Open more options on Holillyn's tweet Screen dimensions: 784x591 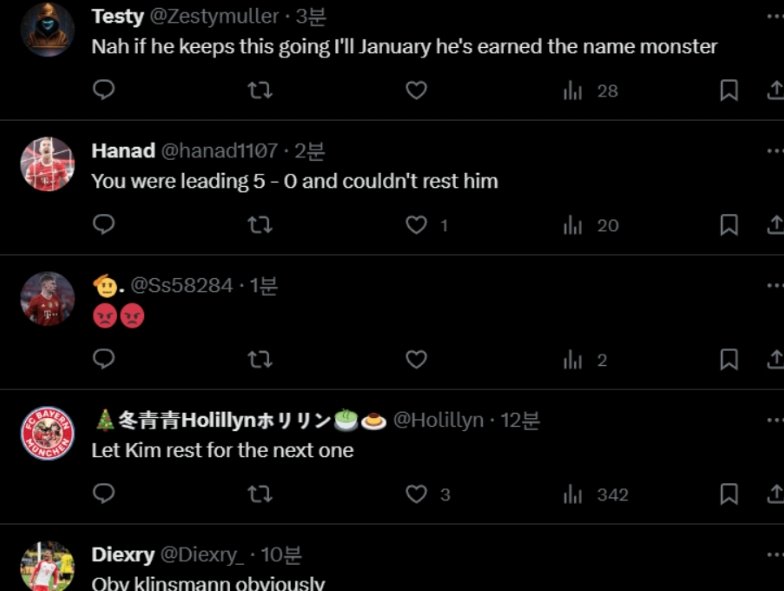(x=773, y=420)
